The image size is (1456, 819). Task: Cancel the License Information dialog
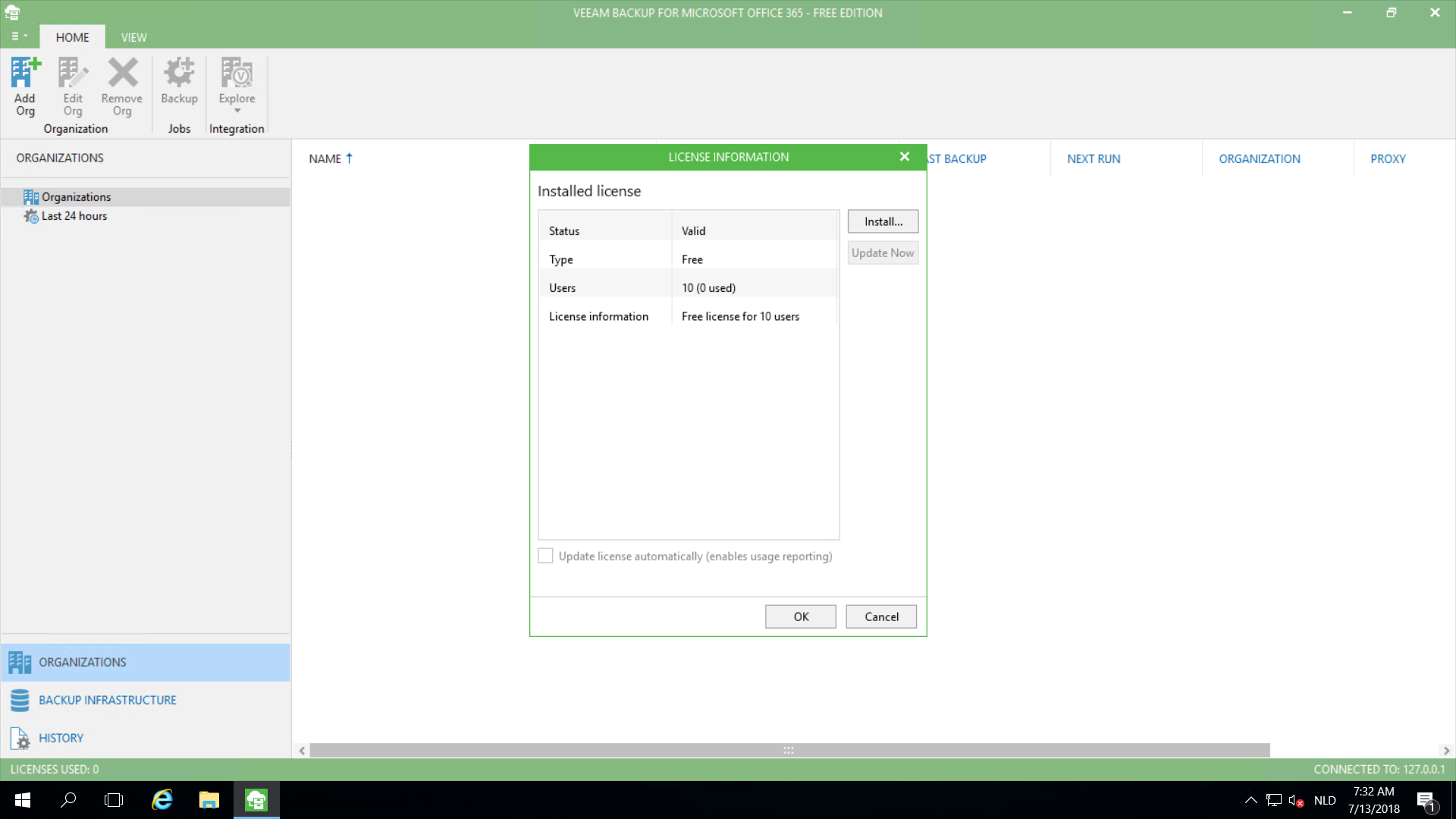pos(881,617)
